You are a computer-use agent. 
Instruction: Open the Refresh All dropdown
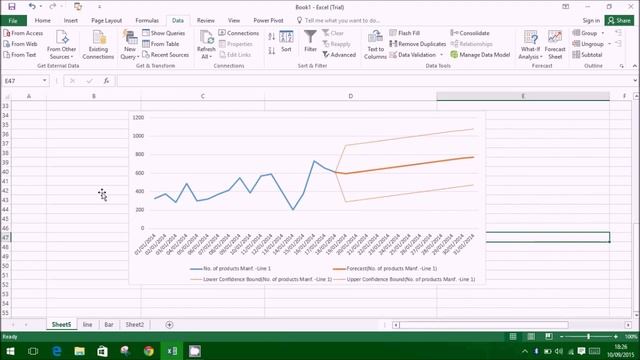point(206,45)
